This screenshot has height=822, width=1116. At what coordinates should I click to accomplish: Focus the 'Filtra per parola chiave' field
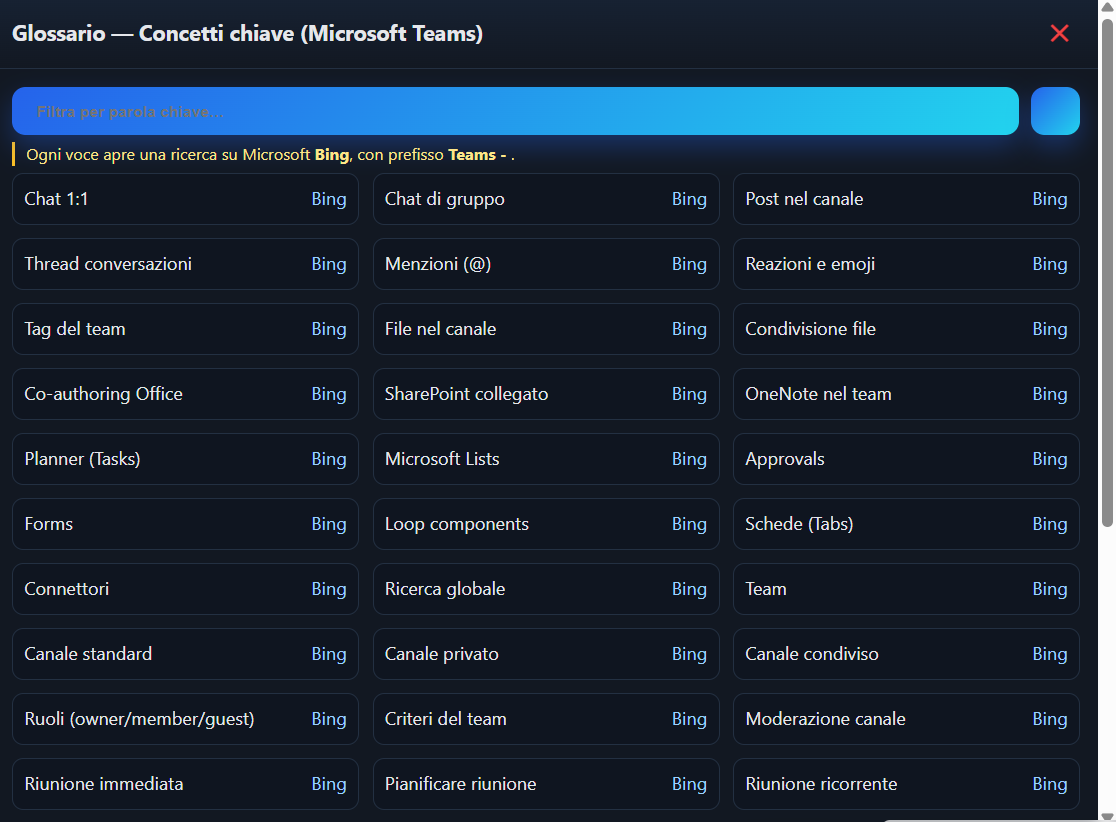[x=515, y=111]
